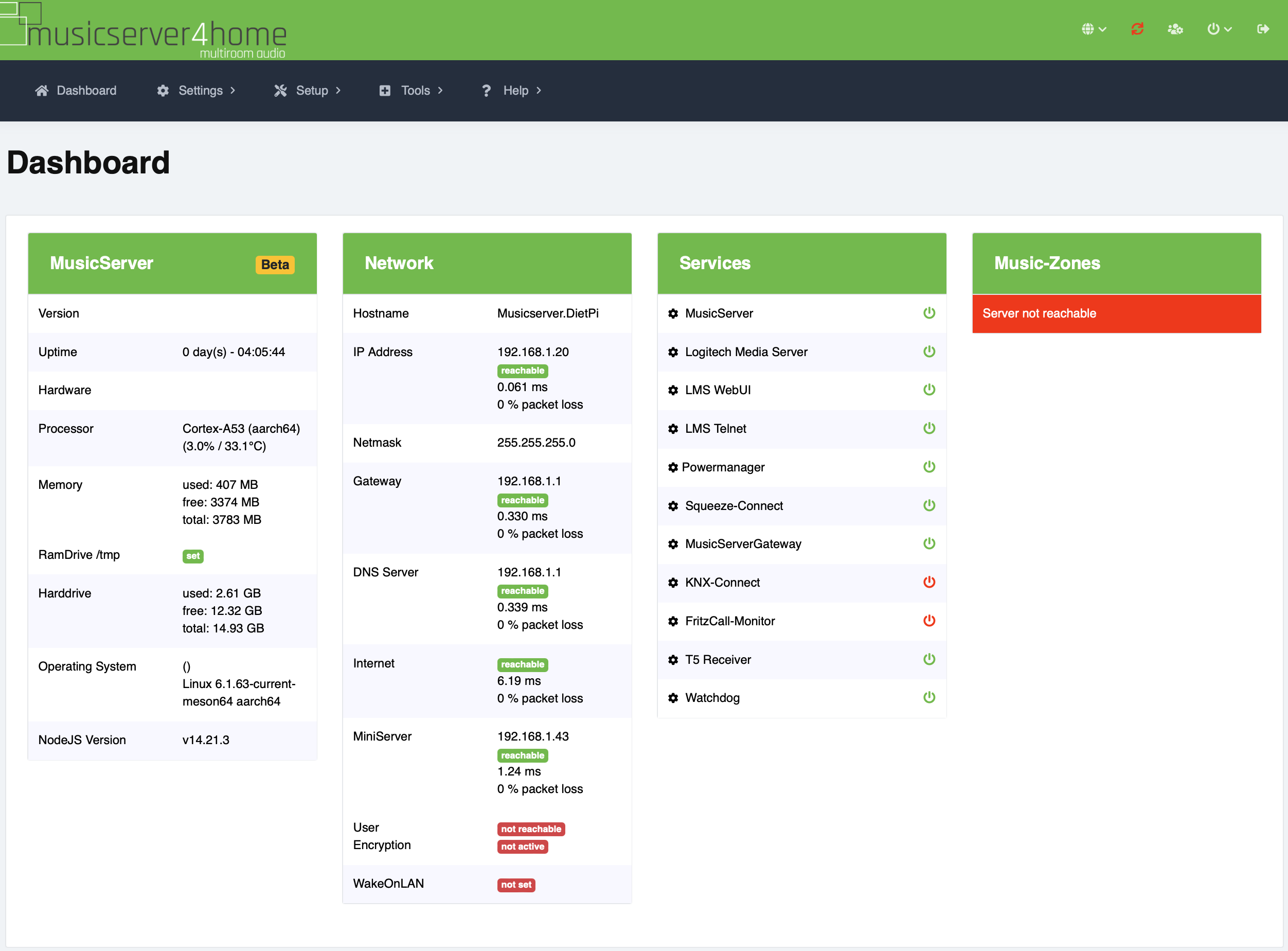1288x951 pixels.
Task: Expand the power options dropdown in header
Action: pyautogui.click(x=1219, y=29)
